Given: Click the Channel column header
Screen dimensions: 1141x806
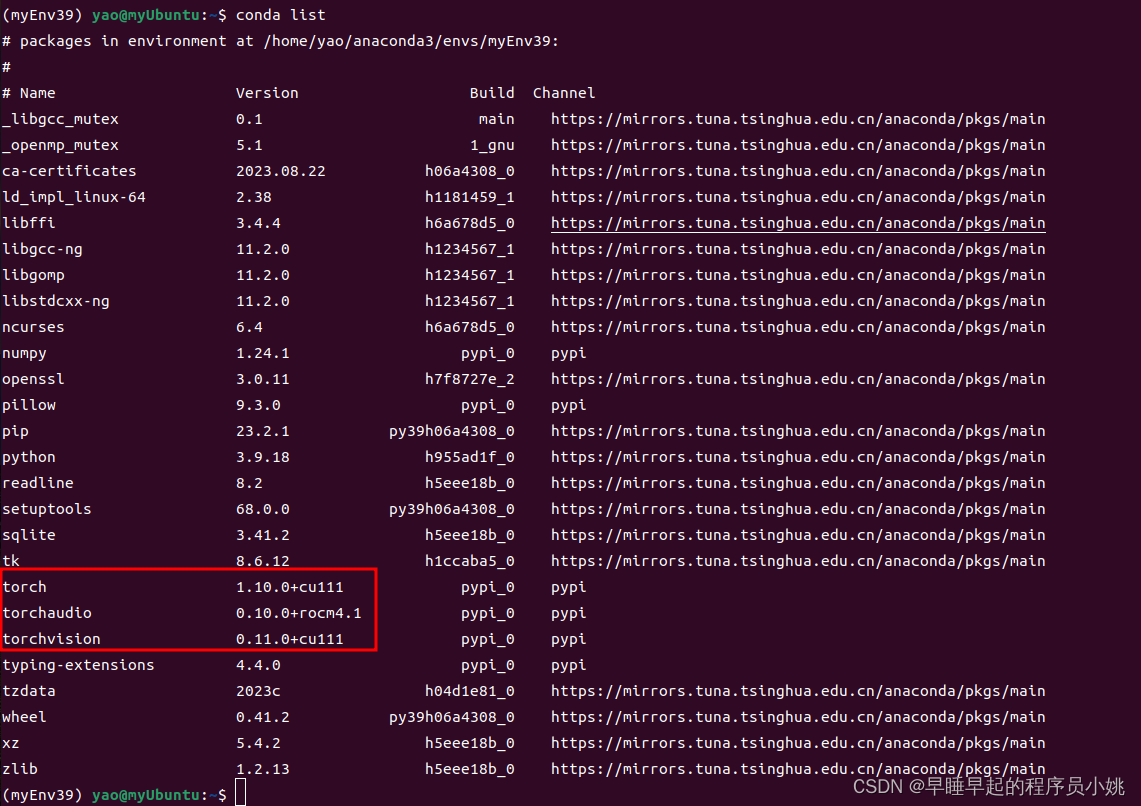Looking at the screenshot, I should 563,92.
